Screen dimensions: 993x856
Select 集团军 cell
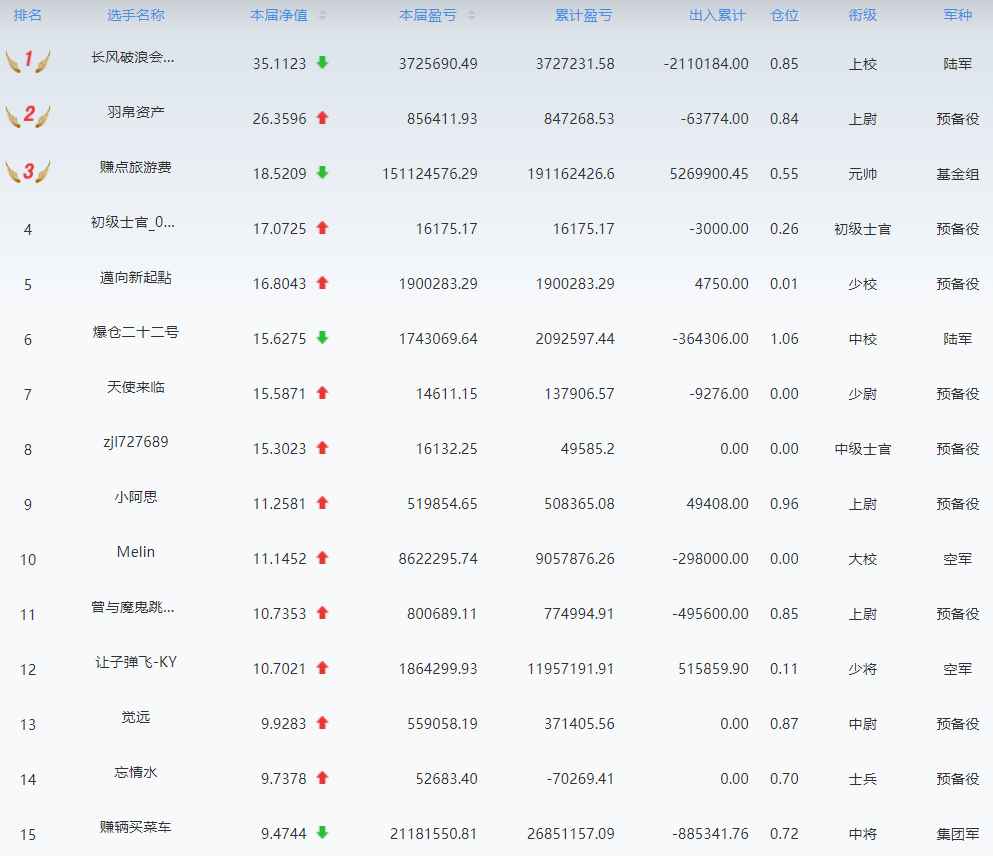pos(958,834)
